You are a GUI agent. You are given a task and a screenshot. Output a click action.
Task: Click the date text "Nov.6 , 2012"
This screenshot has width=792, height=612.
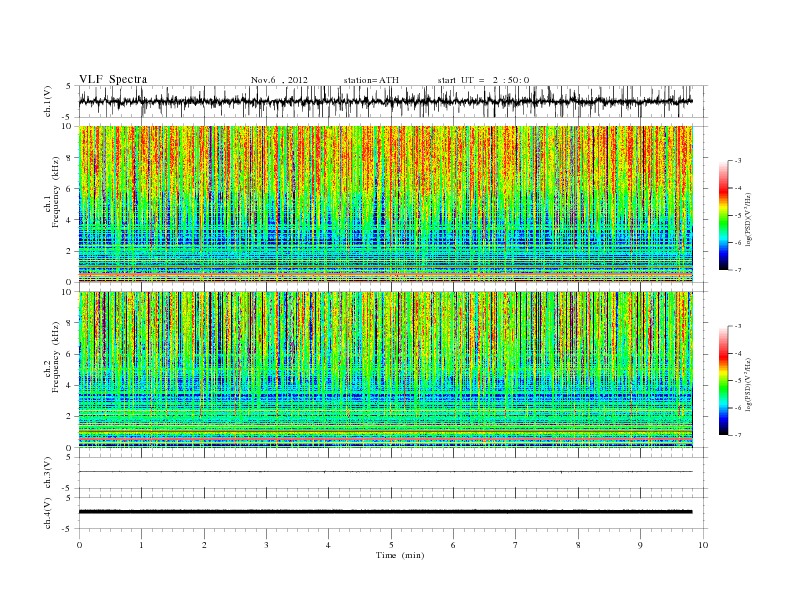(x=279, y=80)
